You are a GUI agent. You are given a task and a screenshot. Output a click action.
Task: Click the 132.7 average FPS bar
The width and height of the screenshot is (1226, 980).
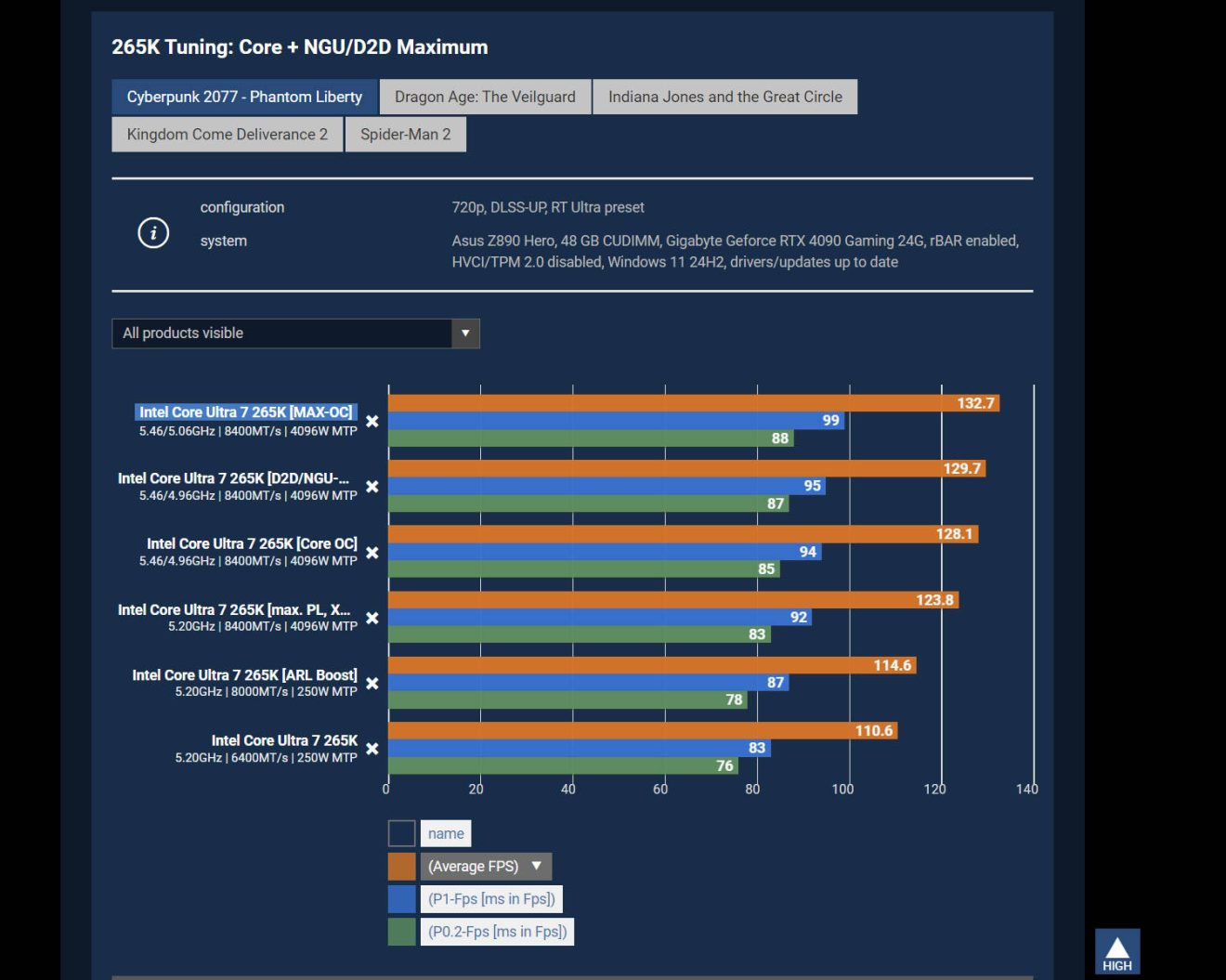click(x=693, y=403)
